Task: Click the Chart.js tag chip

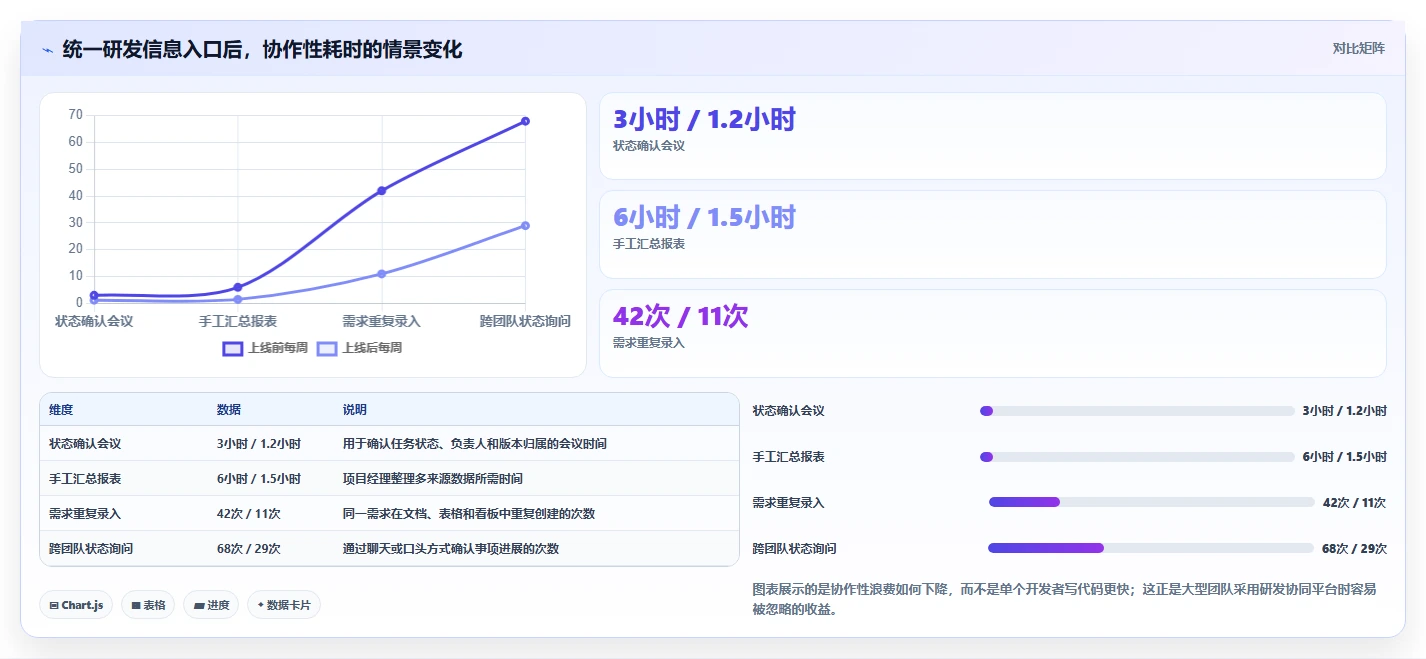Action: pyautogui.click(x=76, y=605)
